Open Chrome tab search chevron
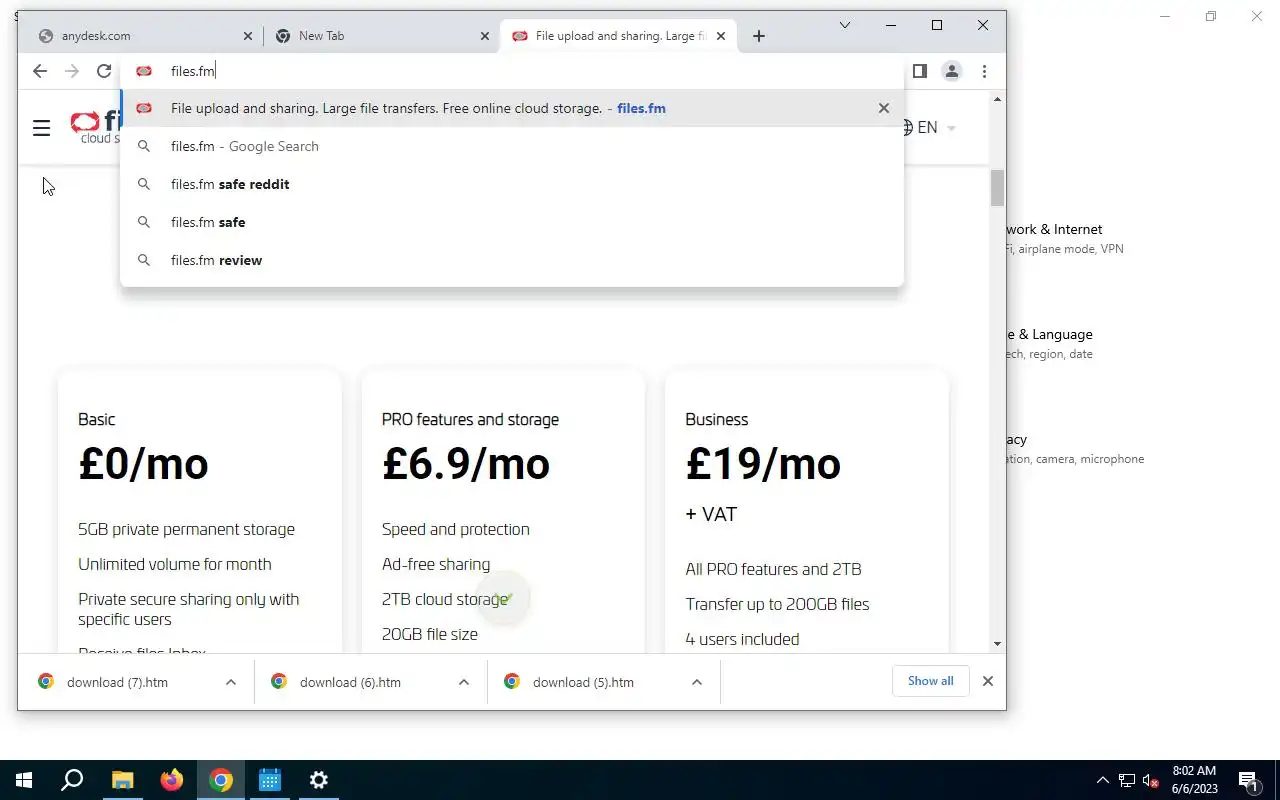This screenshot has width=1280, height=800. coord(844,25)
